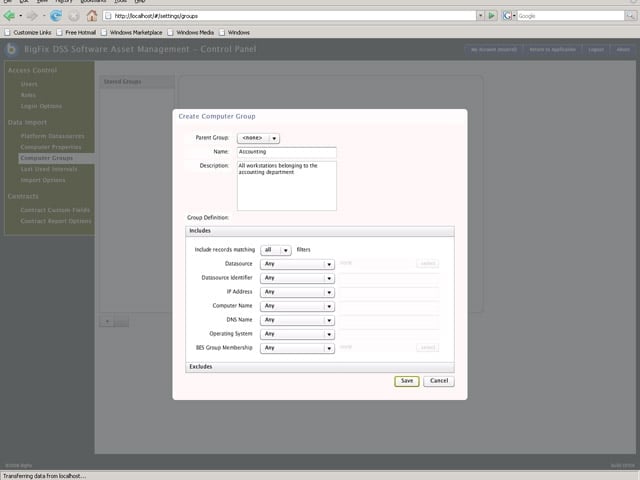Open Platform Datasources in the sidebar

[52, 136]
